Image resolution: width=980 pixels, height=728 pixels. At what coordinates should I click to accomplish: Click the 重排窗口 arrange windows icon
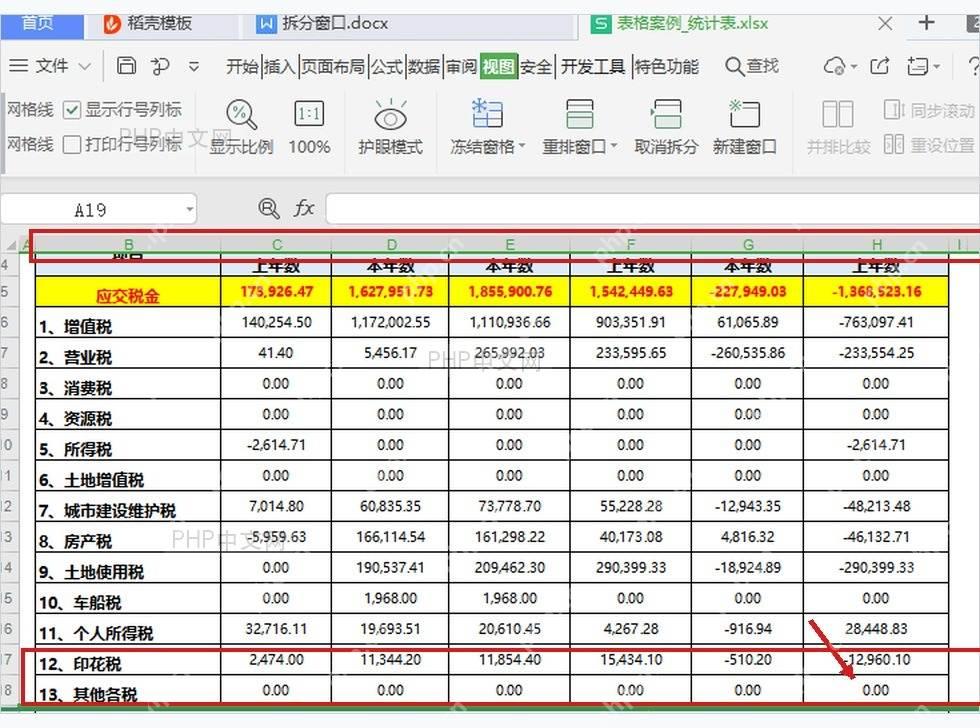pyautogui.click(x=579, y=113)
